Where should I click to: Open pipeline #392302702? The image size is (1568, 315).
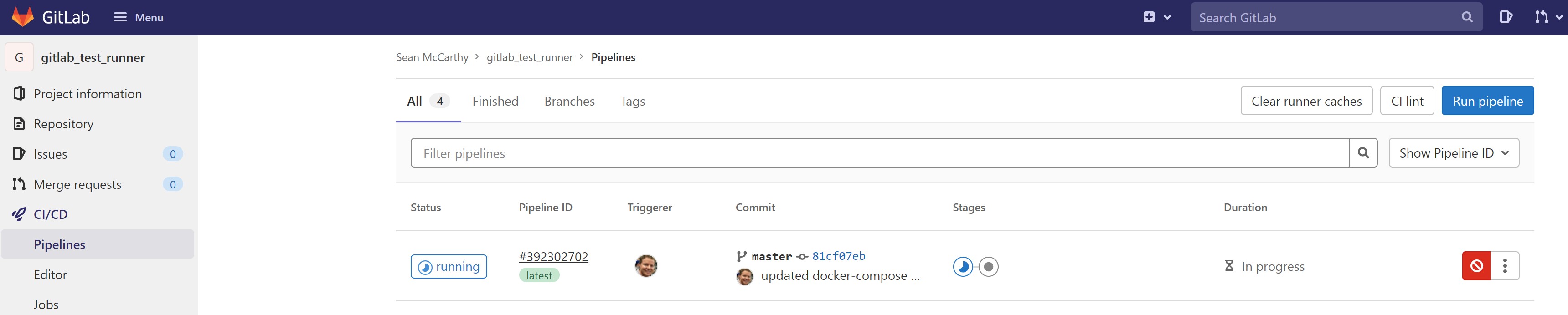554,257
